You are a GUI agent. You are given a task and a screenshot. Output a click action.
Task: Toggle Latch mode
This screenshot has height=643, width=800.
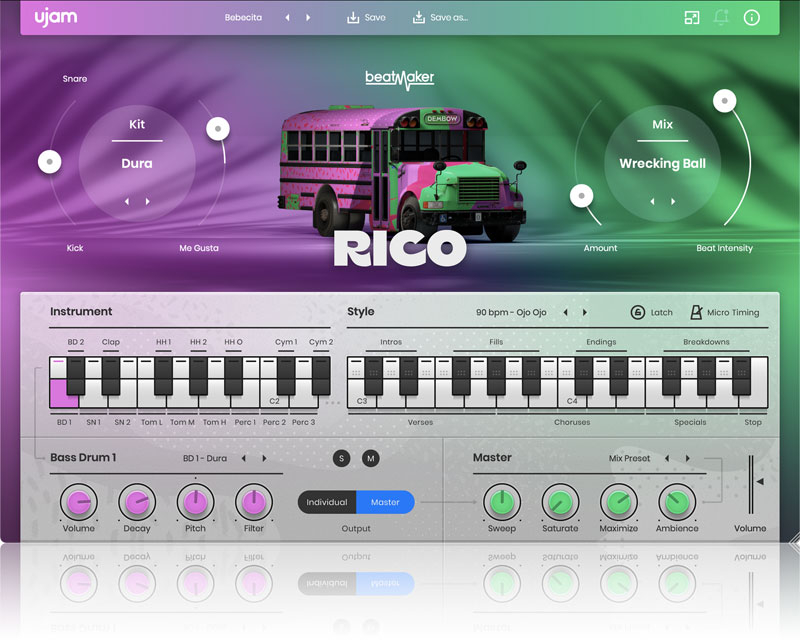click(652, 312)
